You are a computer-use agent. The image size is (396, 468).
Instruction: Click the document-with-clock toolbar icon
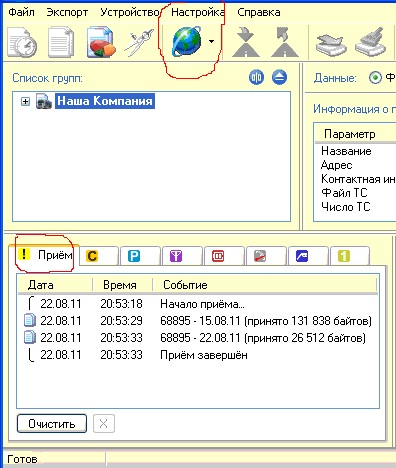[22, 43]
